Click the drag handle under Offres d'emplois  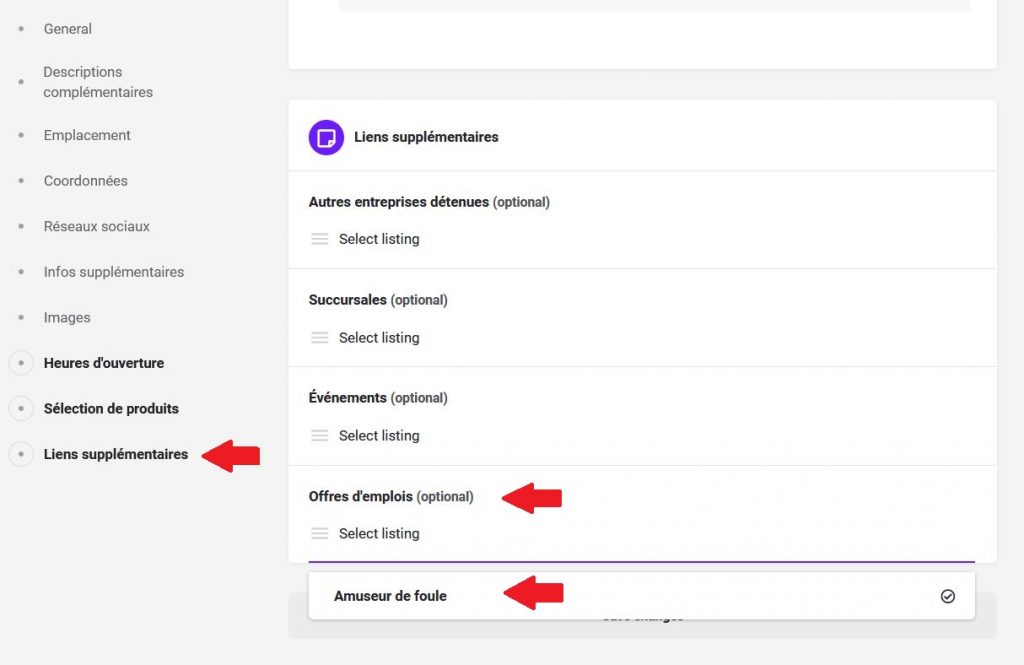pos(319,534)
